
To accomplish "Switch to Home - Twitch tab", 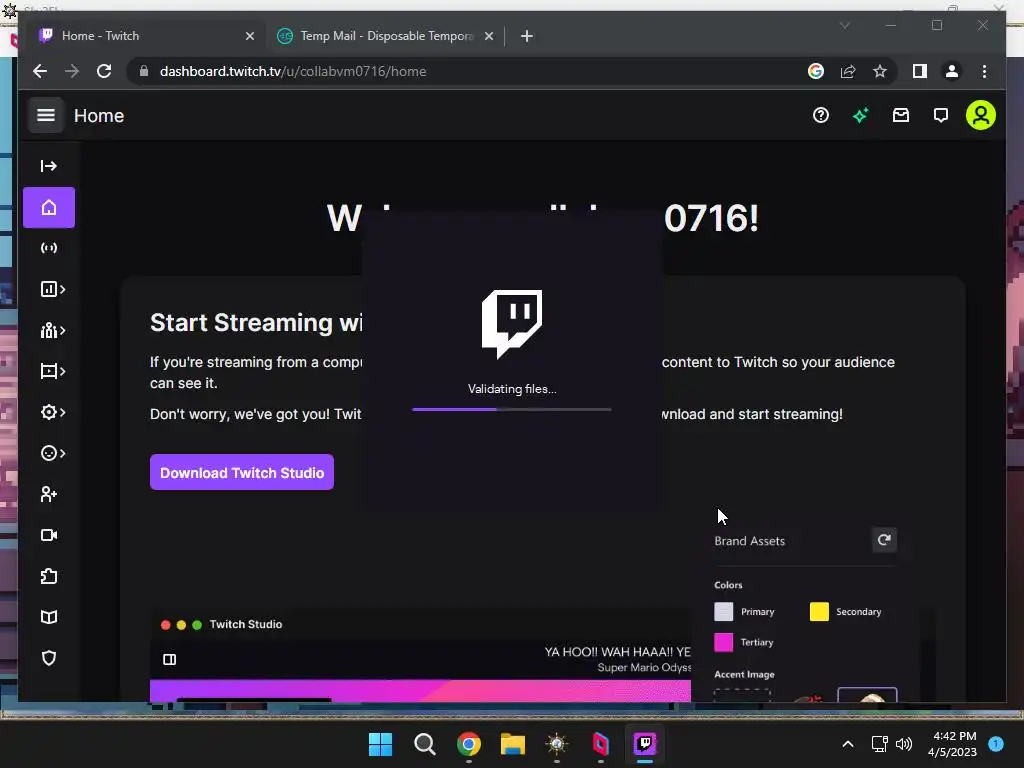I will coord(147,36).
